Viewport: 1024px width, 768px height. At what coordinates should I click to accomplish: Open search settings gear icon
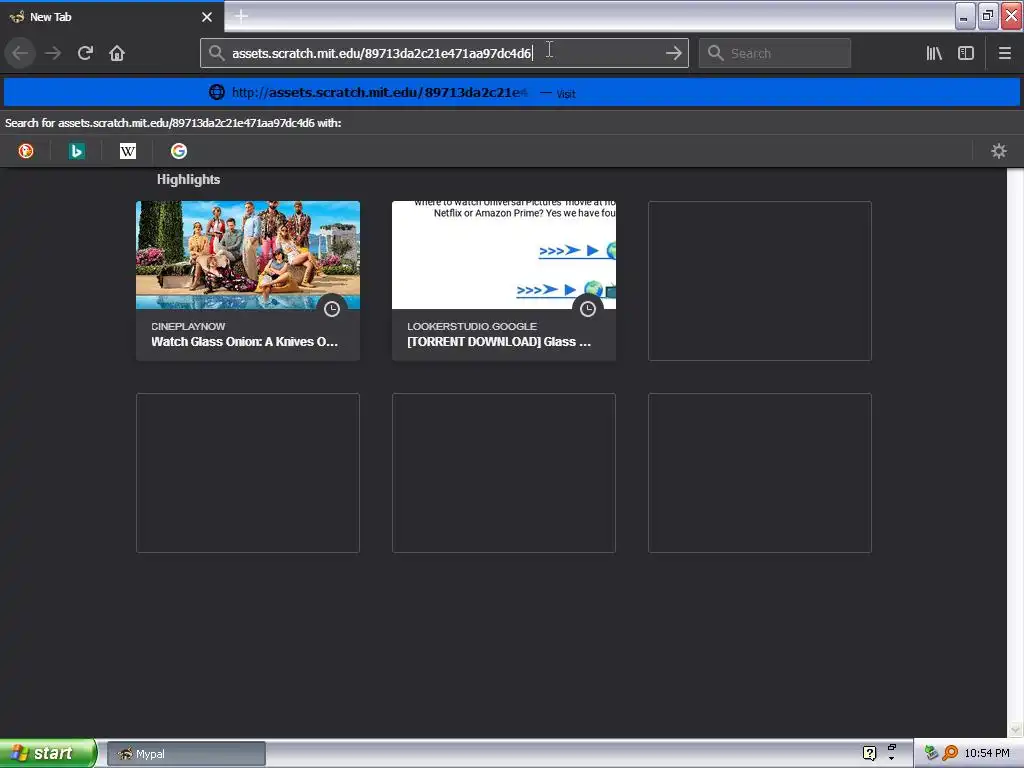coord(999,152)
